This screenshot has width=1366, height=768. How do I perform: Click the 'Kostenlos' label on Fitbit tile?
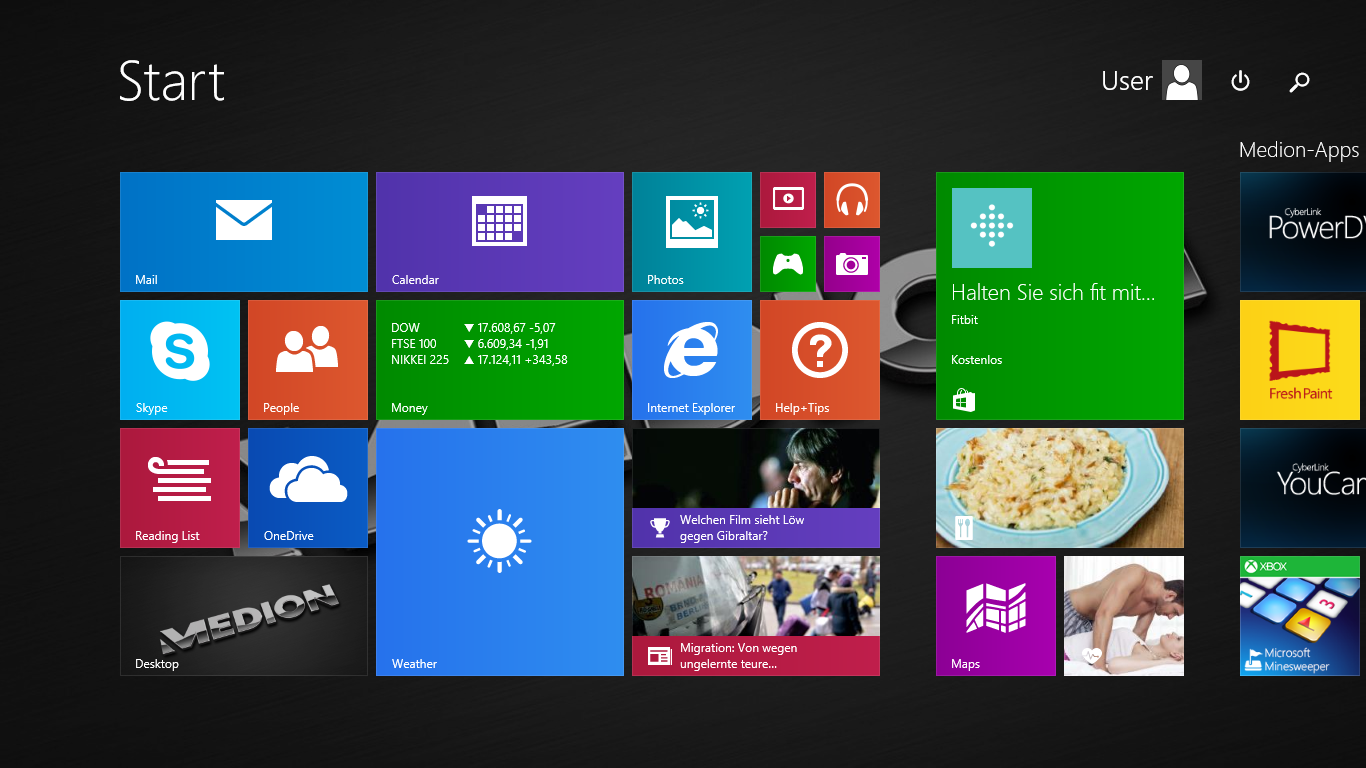pos(976,360)
